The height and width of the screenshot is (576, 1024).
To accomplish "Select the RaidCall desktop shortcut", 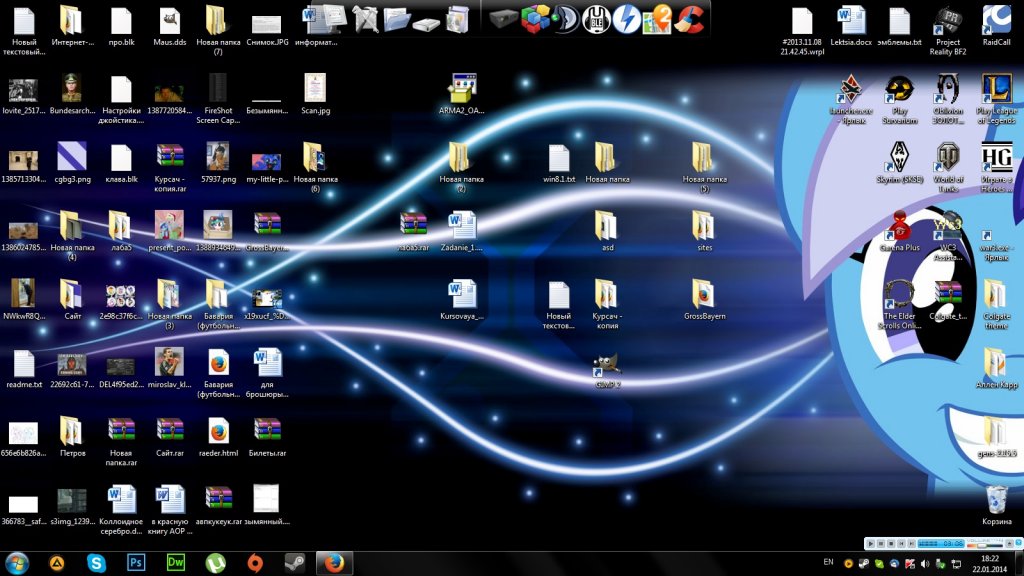I will click(x=996, y=21).
